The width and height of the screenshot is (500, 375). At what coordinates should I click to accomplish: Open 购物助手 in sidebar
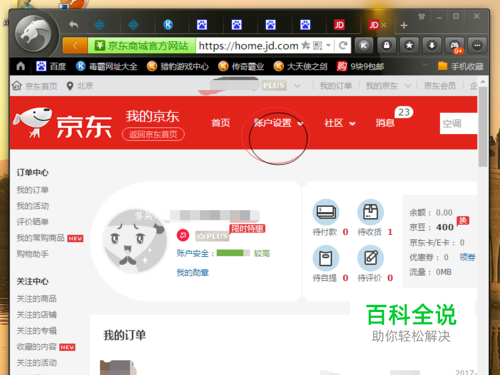click(x=33, y=254)
